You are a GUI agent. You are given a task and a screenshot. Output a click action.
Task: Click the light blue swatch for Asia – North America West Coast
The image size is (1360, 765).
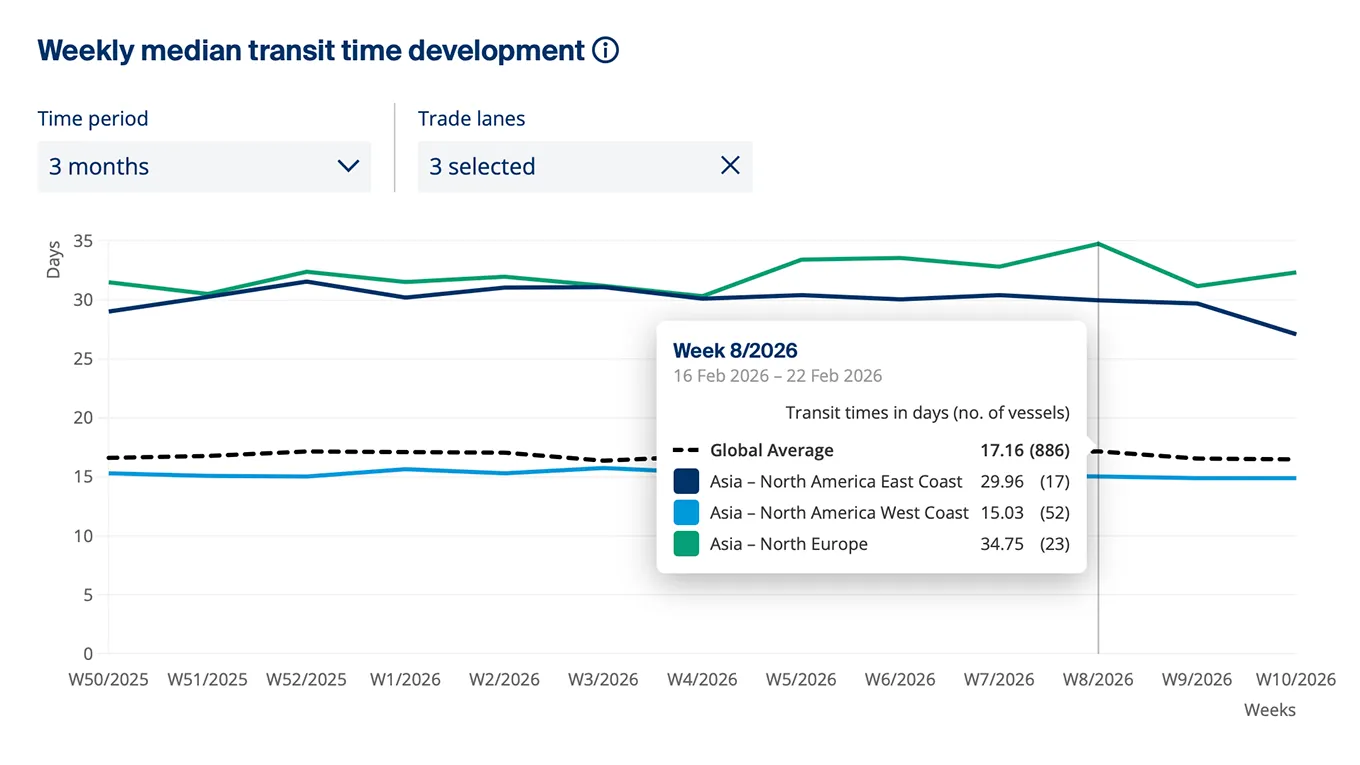685,512
